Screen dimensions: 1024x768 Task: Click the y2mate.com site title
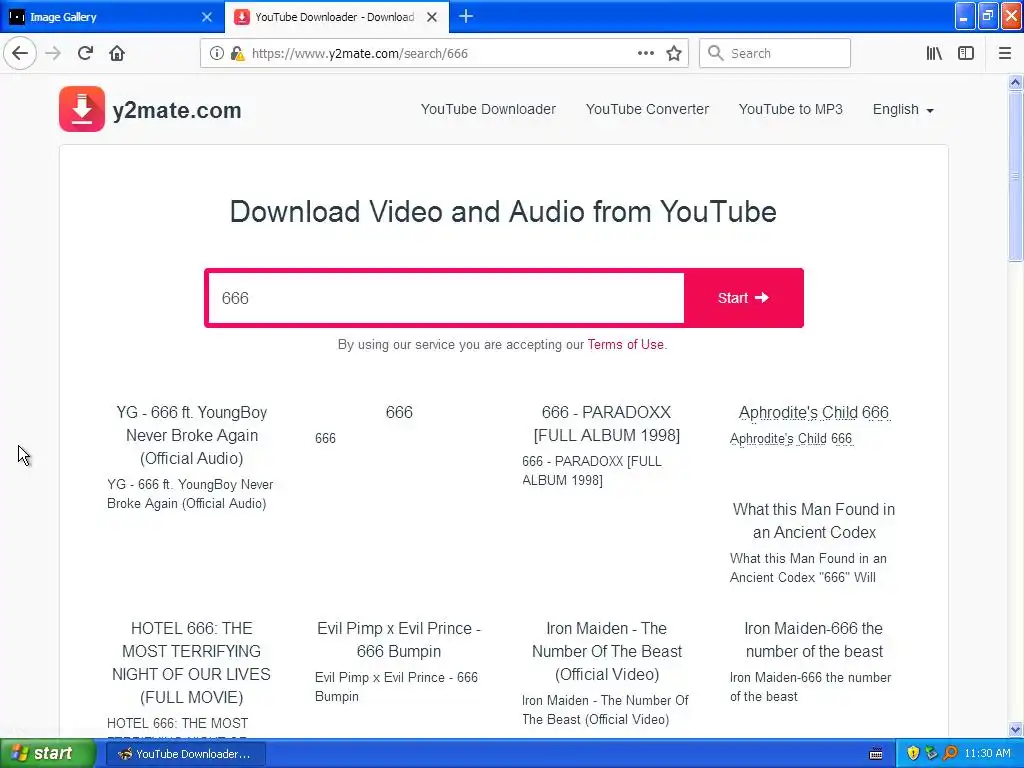[x=177, y=110]
